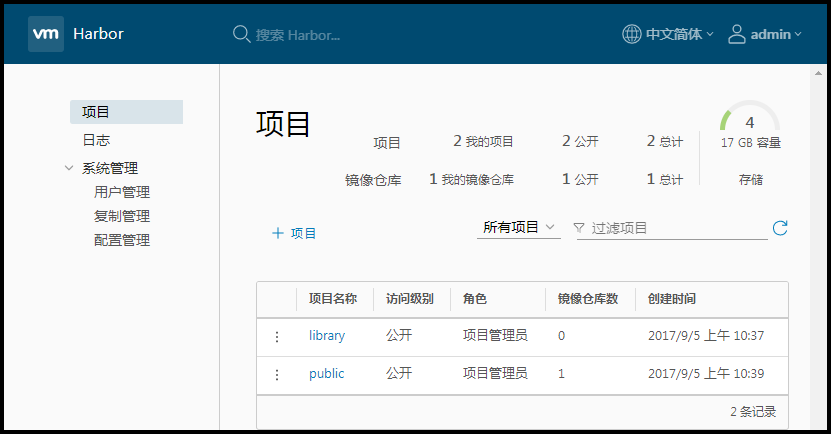831x434 pixels.
Task: Open 用户管理 in the sidebar
Action: tap(122, 192)
